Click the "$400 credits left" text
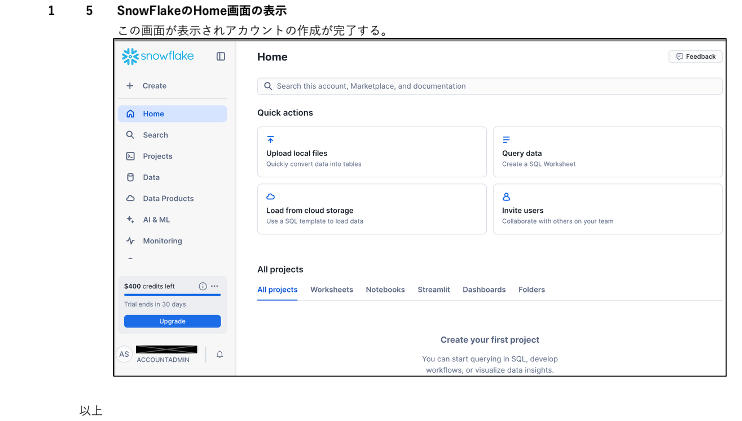 tap(150, 286)
